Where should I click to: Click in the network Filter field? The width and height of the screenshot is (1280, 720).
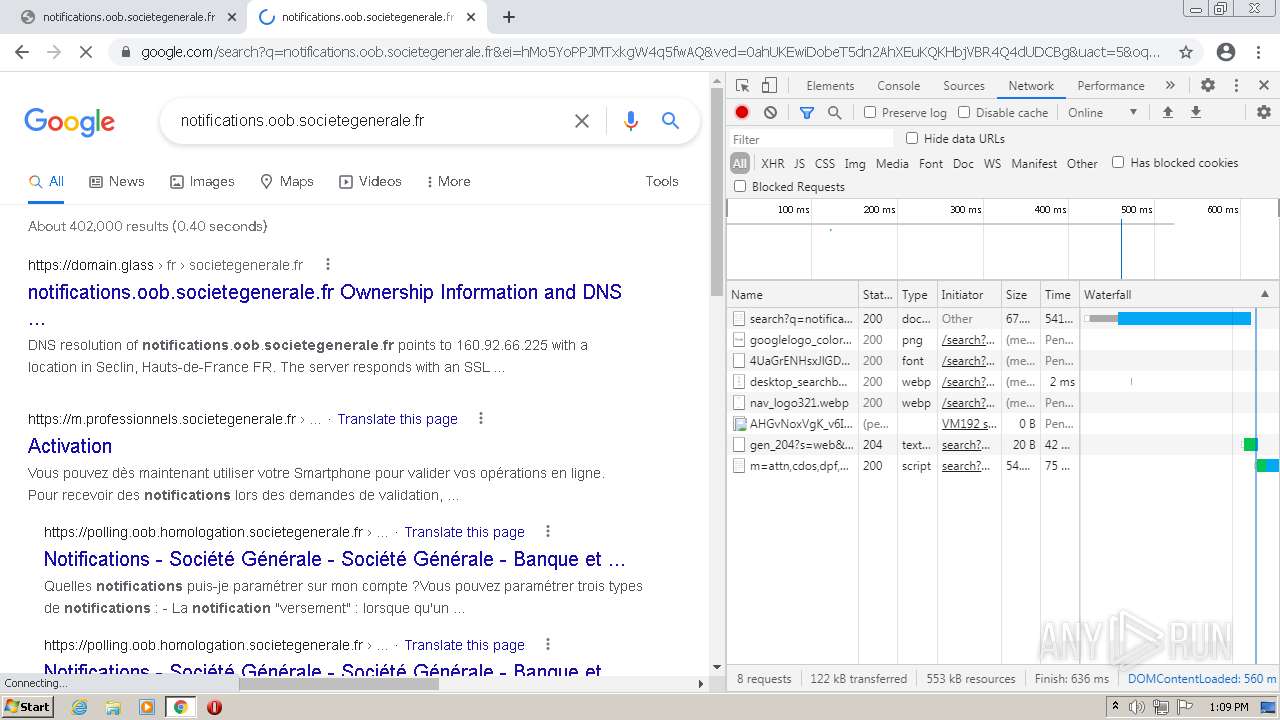point(810,139)
